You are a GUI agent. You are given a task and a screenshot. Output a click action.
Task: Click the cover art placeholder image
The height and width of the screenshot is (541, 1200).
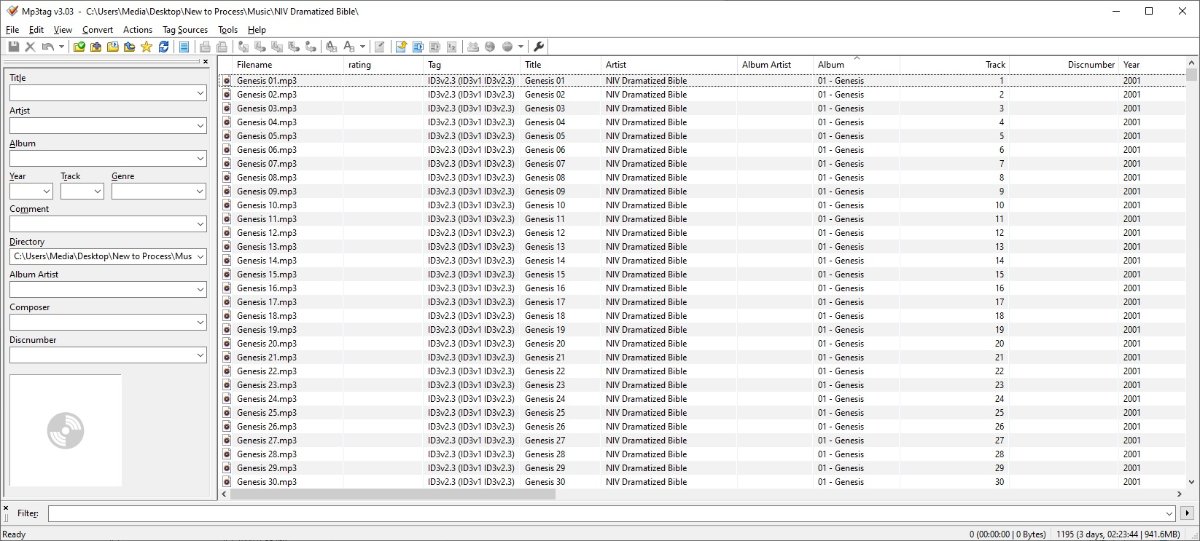point(66,430)
